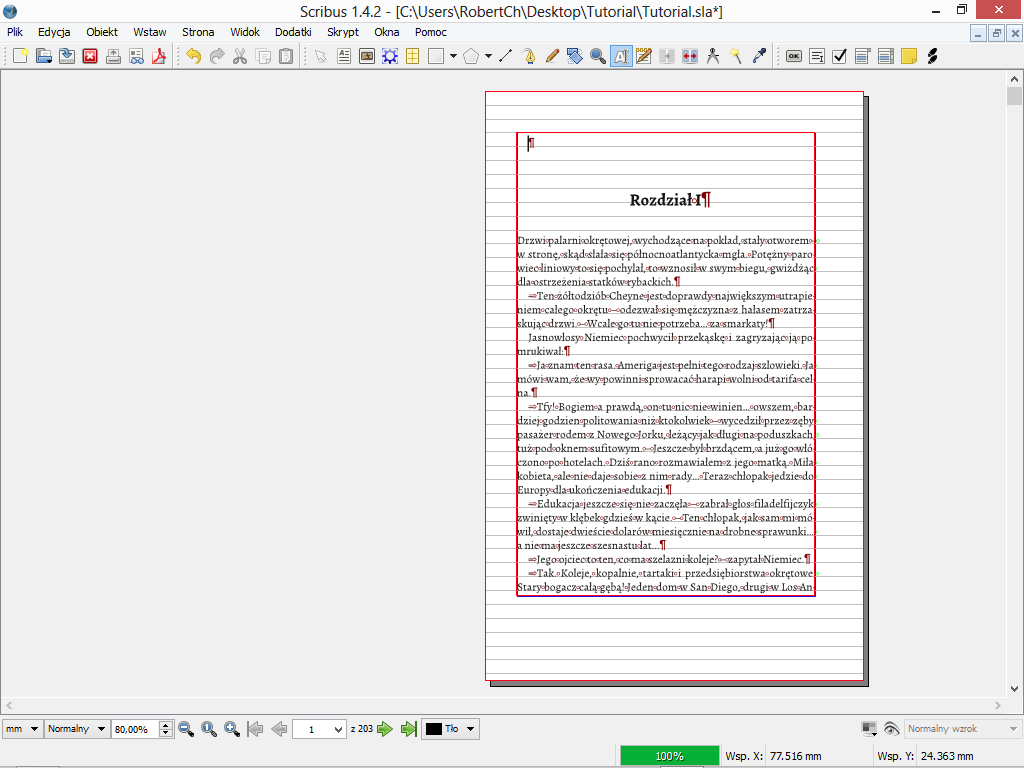
Task: Toggle the preview mode eye icon
Action: click(891, 729)
